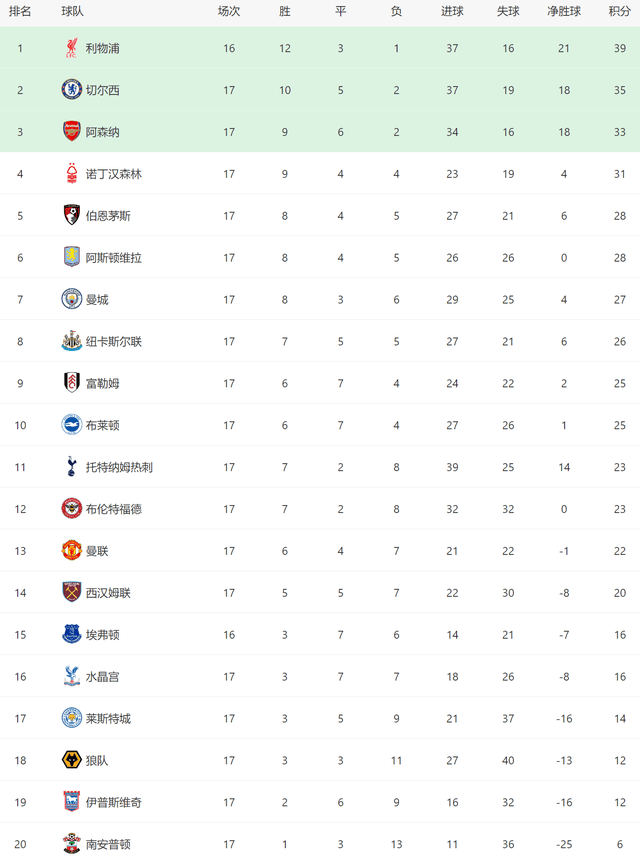Select the 西汉姆联 table row name

point(108,593)
